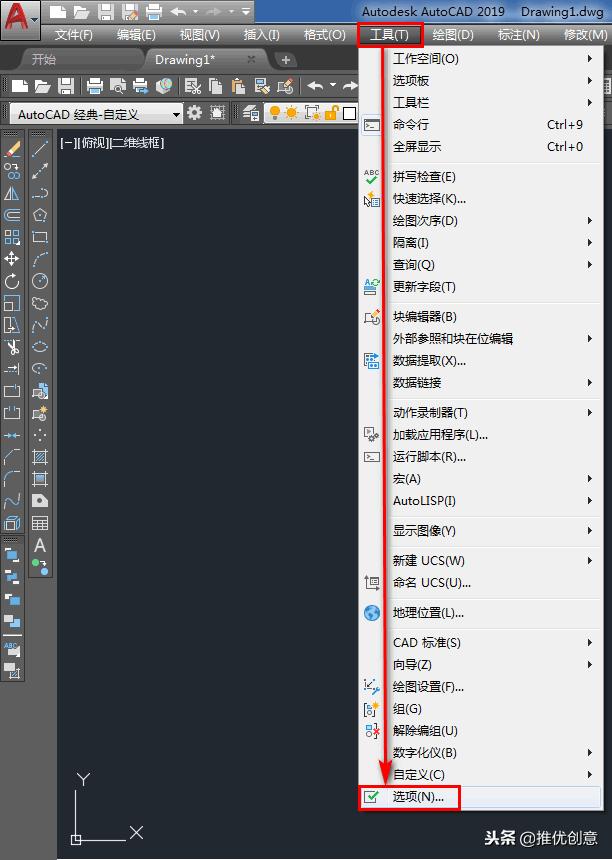Choose 绘图设置(F)... menu entry
Image resolution: width=612 pixels, height=860 pixels.
[480, 687]
